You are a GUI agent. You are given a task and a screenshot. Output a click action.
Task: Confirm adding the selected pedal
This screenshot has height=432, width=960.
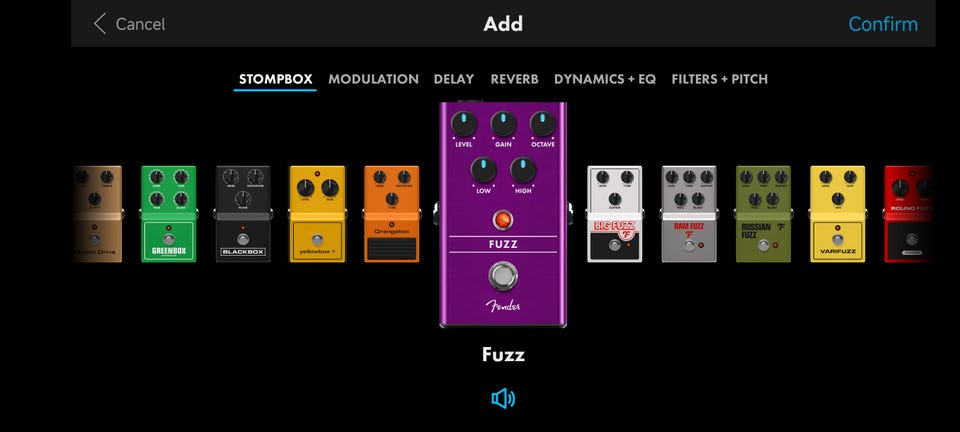click(883, 24)
